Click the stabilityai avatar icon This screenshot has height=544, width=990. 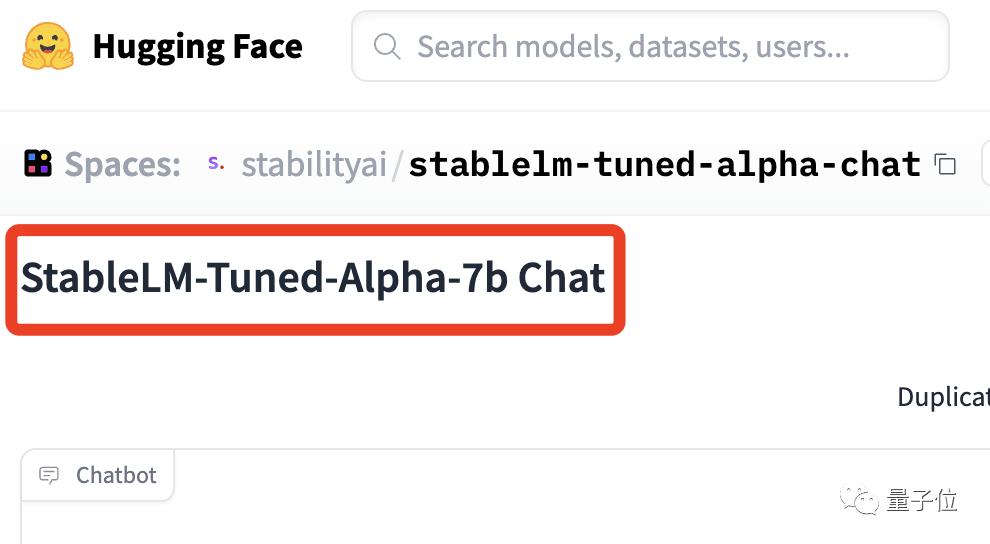pyautogui.click(x=216, y=163)
